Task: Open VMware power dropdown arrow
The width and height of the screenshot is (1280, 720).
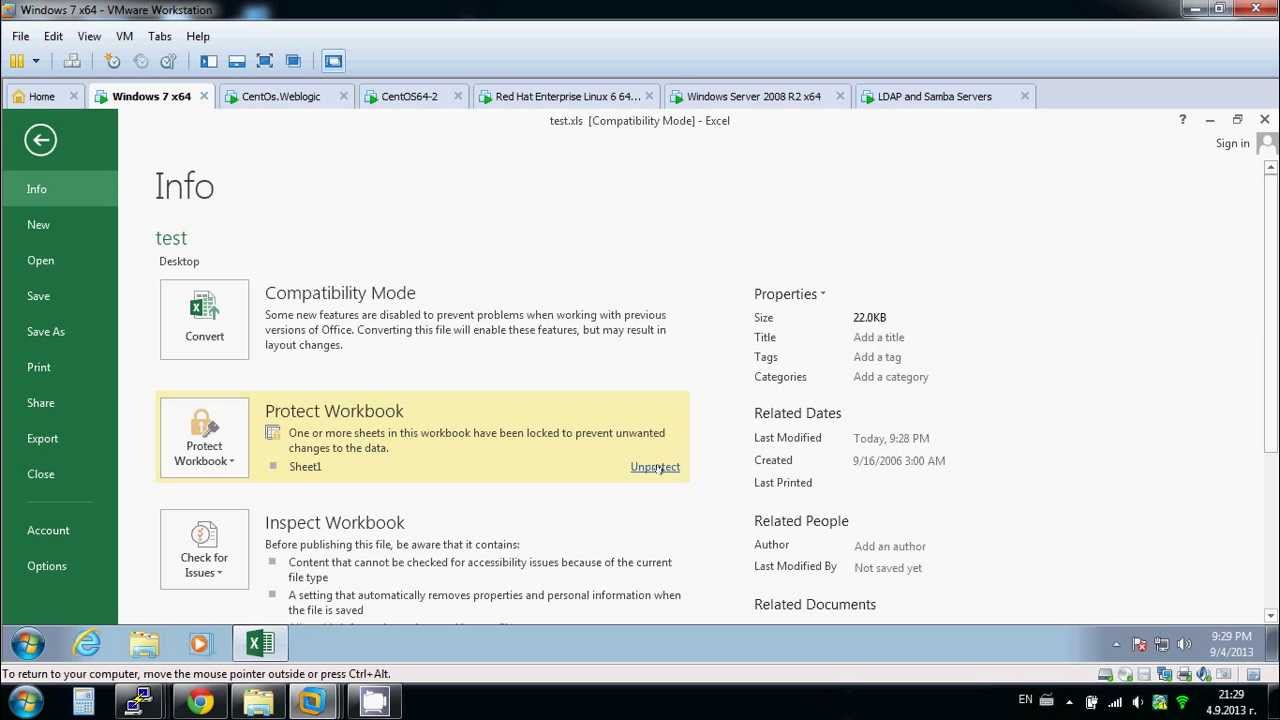Action: click(35, 61)
